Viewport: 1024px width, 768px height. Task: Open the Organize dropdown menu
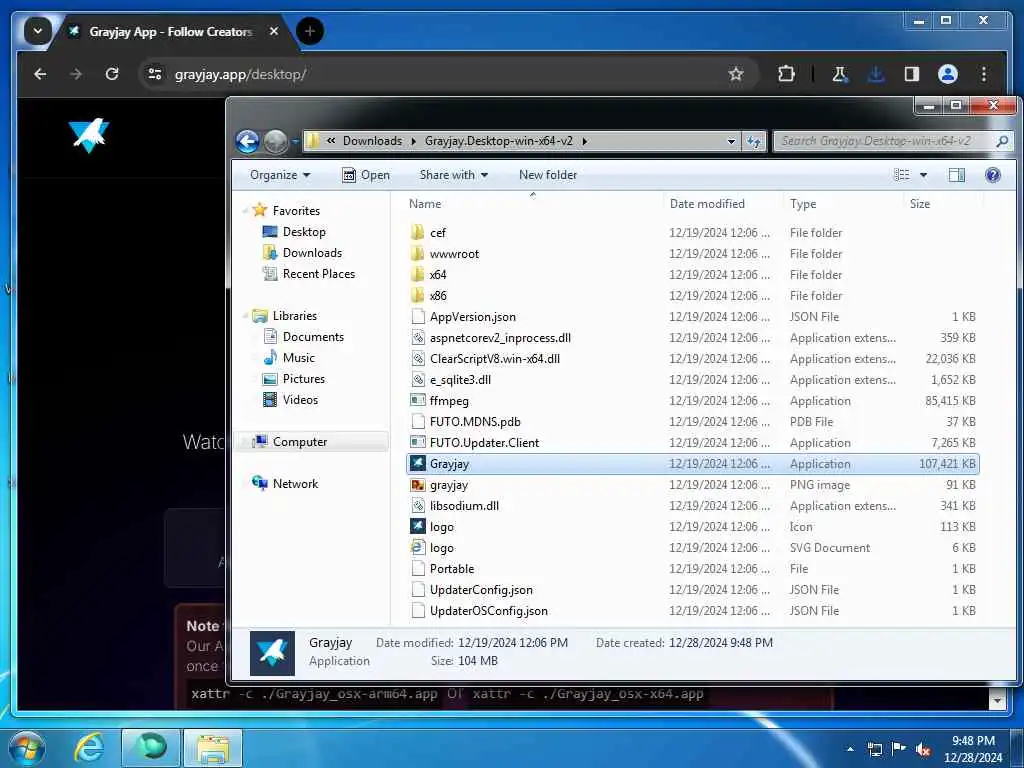(x=280, y=175)
